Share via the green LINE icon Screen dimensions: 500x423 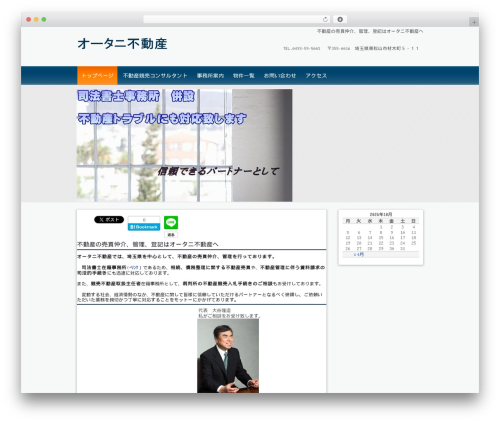(171, 222)
